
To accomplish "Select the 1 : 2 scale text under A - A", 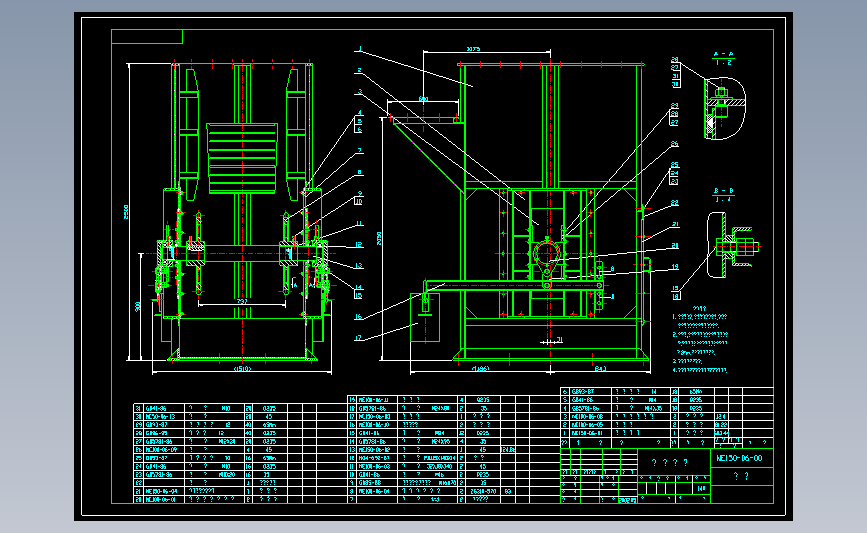I will [x=723, y=62].
